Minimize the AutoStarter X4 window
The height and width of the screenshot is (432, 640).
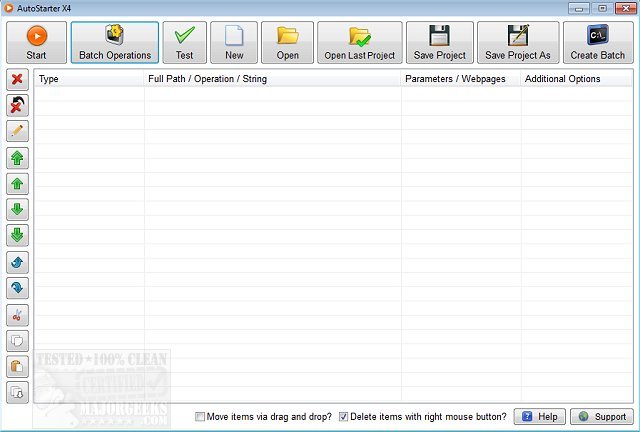[x=579, y=8]
